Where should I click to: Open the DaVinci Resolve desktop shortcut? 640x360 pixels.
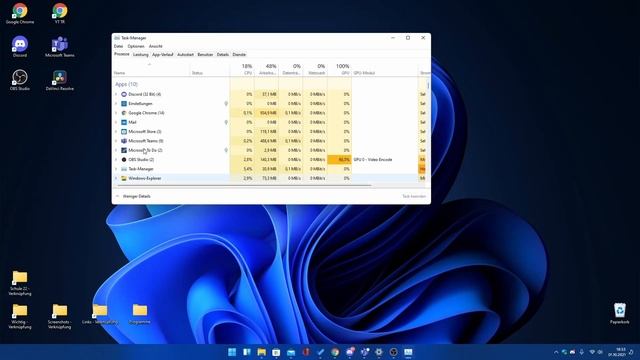point(60,80)
